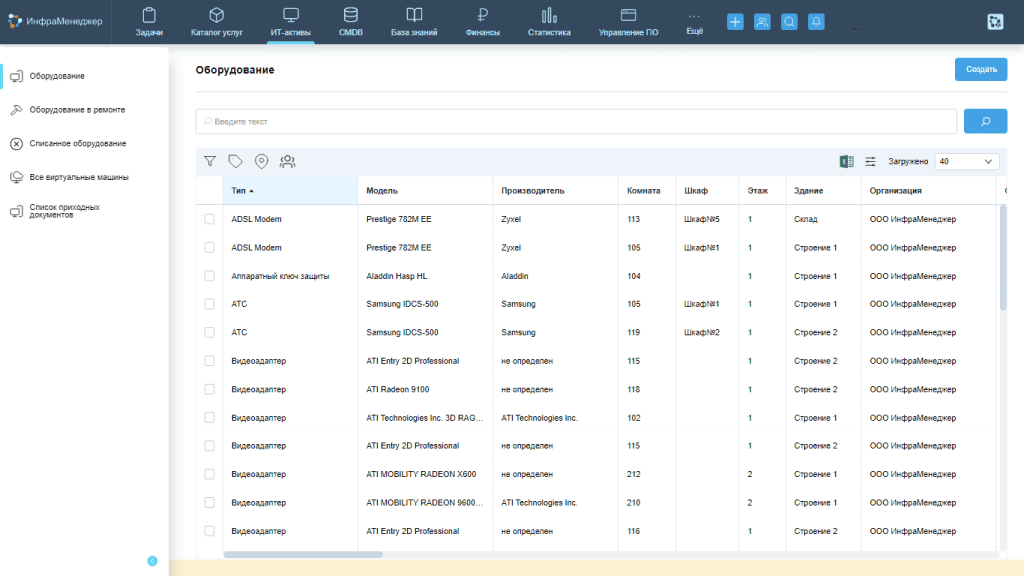Image resolution: width=1024 pixels, height=576 pixels.
Task: Open Оборудование в ремонте in sidebar
Action: [77, 110]
